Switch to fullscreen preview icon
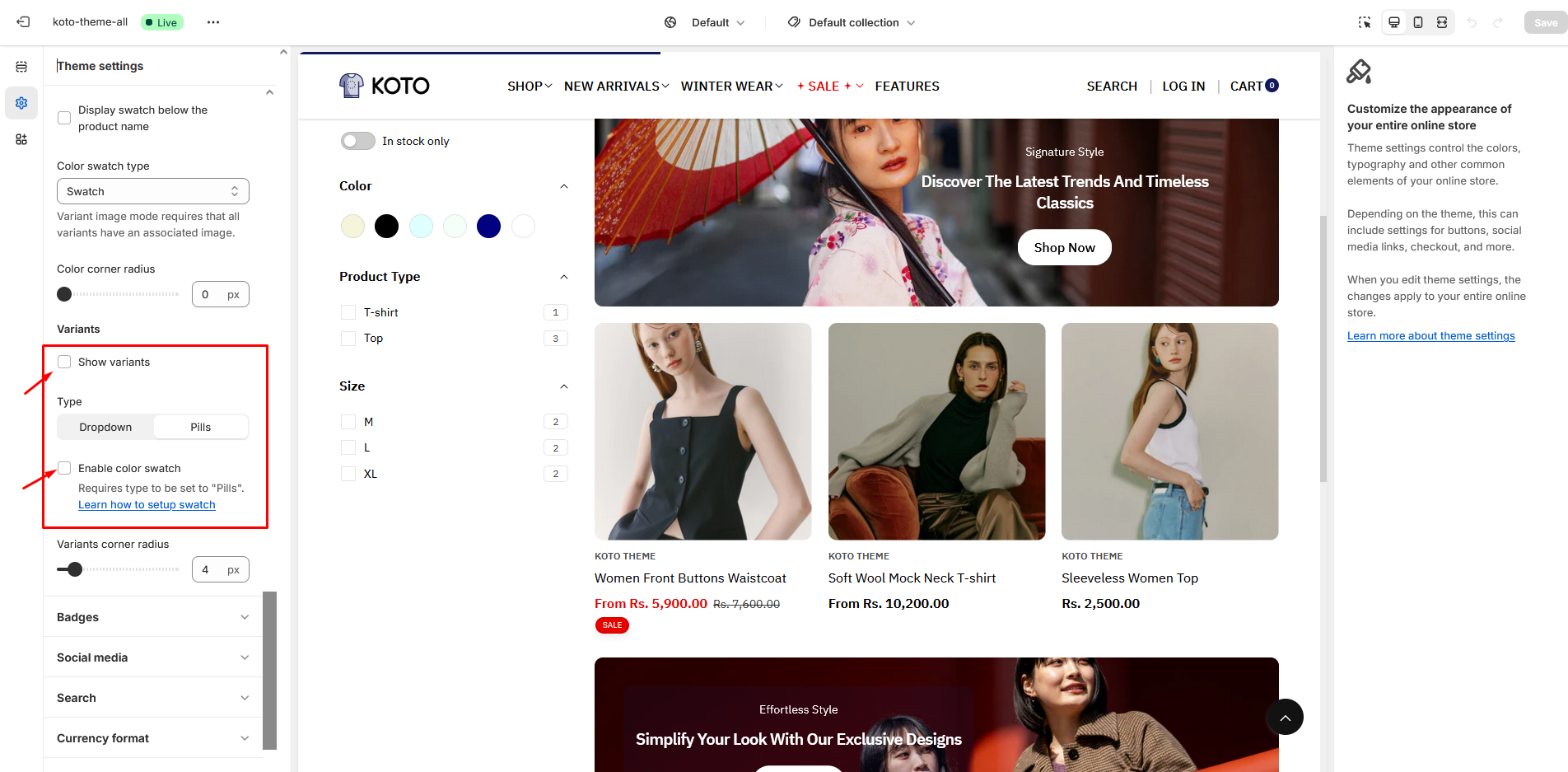The width and height of the screenshot is (1568, 772). pyautogui.click(x=1442, y=22)
